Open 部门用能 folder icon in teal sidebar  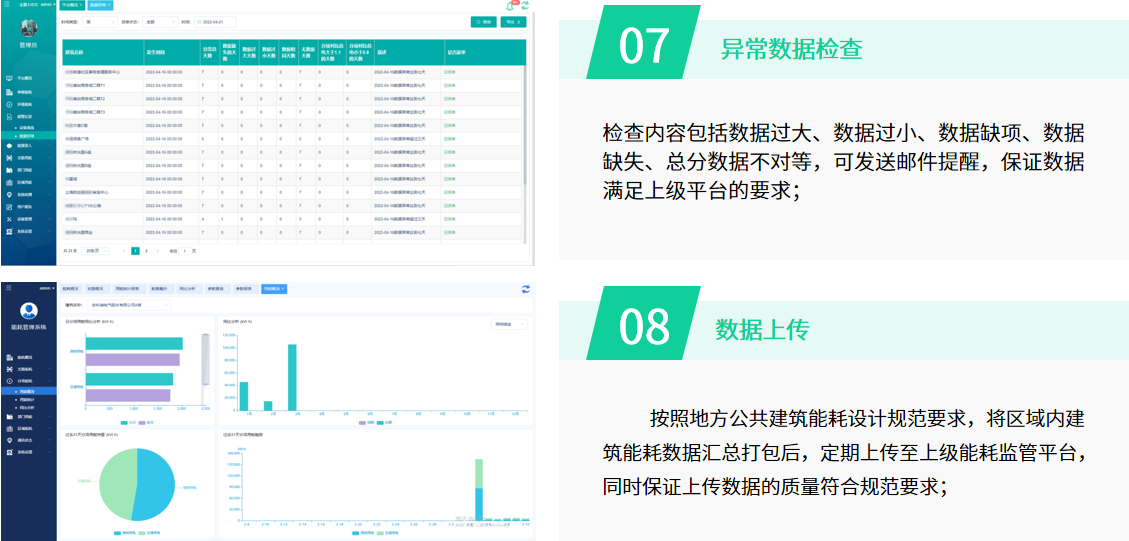(9, 170)
